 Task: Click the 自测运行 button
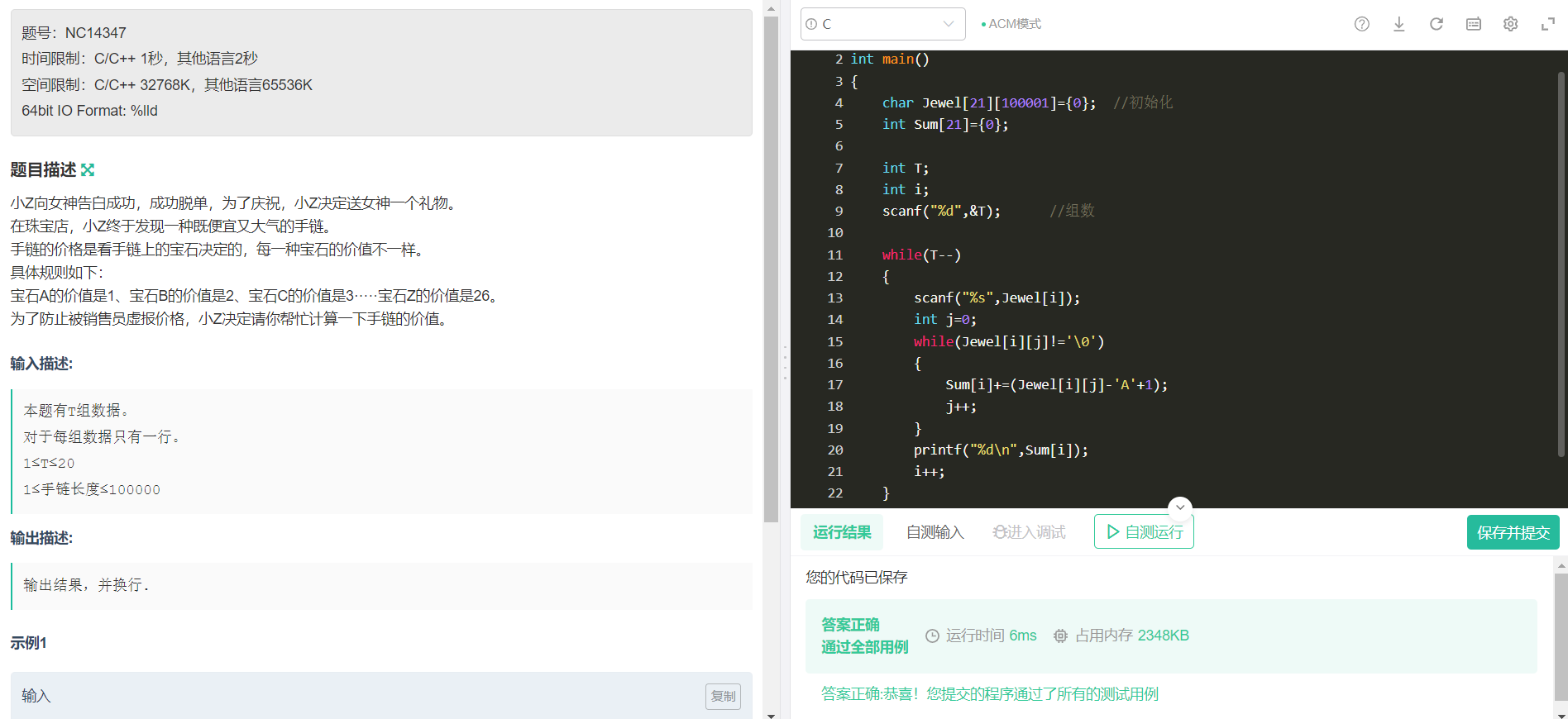tap(1144, 531)
